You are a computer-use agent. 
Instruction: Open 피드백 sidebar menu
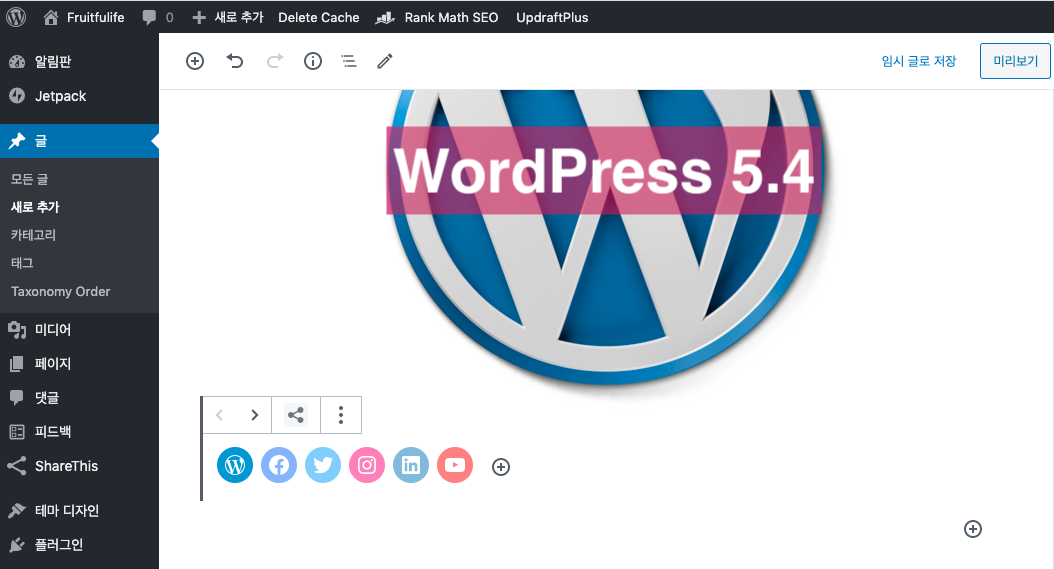point(79,432)
